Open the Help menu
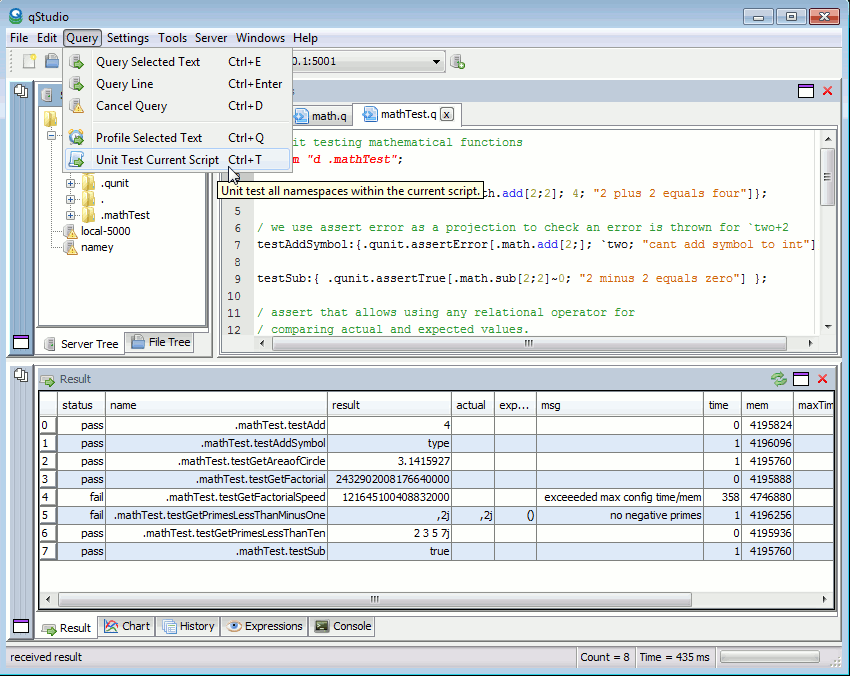The width and height of the screenshot is (850, 676). coord(305,38)
